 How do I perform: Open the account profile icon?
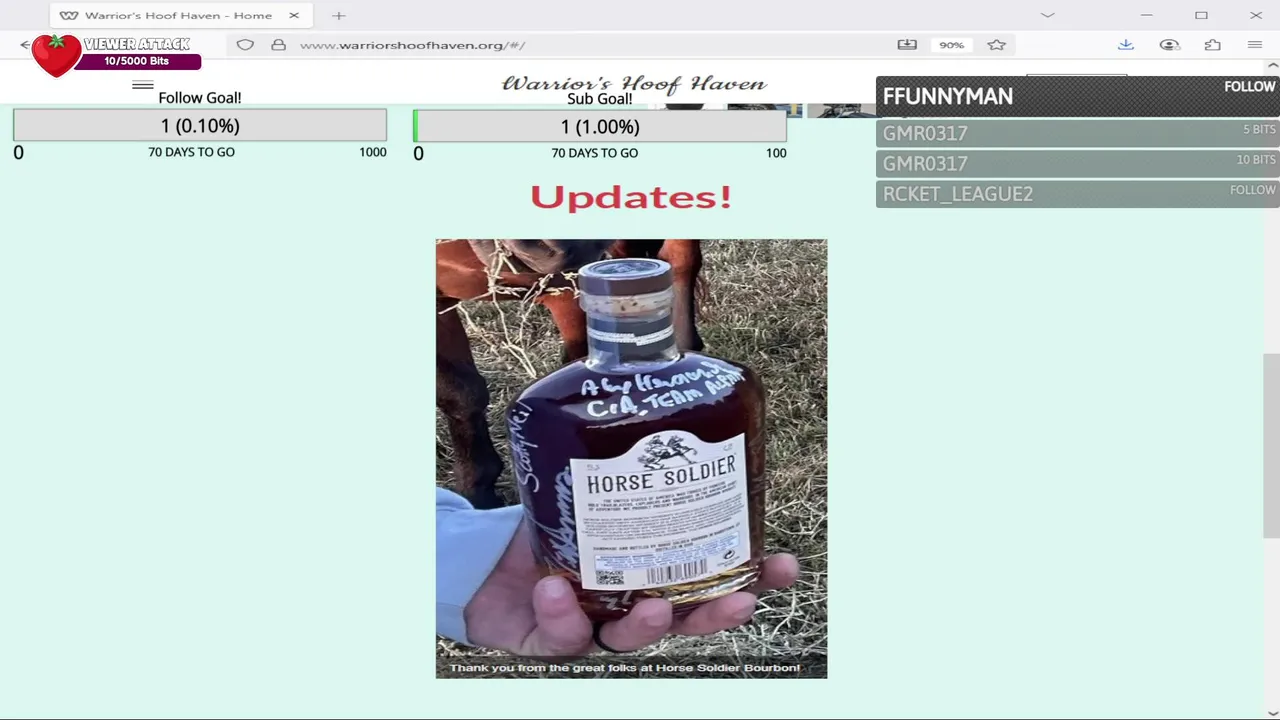pos(1169,45)
